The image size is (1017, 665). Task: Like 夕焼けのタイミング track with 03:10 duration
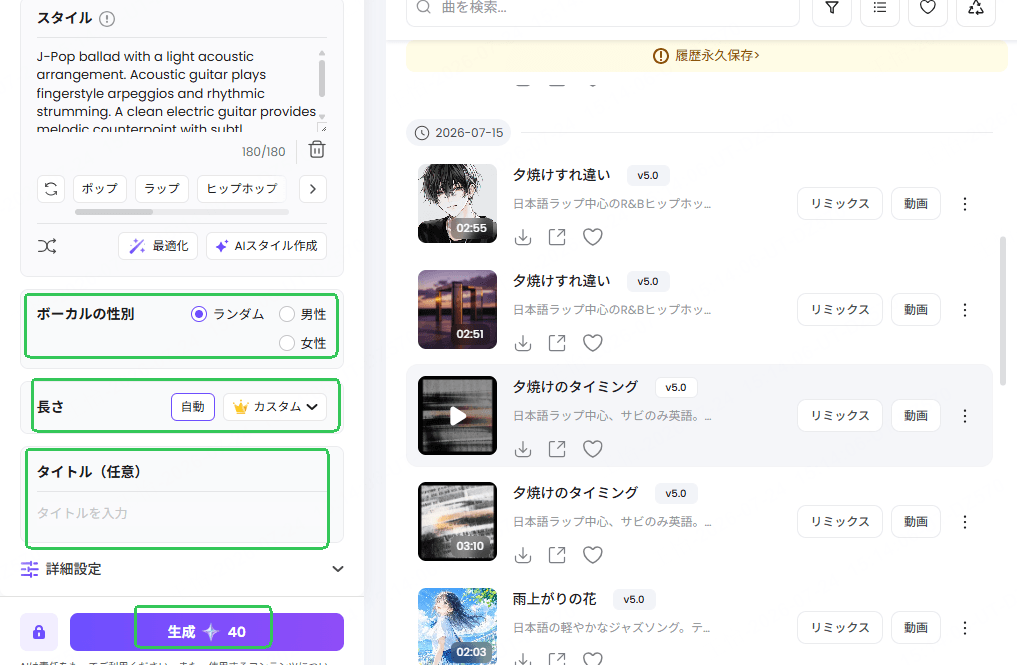pos(592,555)
